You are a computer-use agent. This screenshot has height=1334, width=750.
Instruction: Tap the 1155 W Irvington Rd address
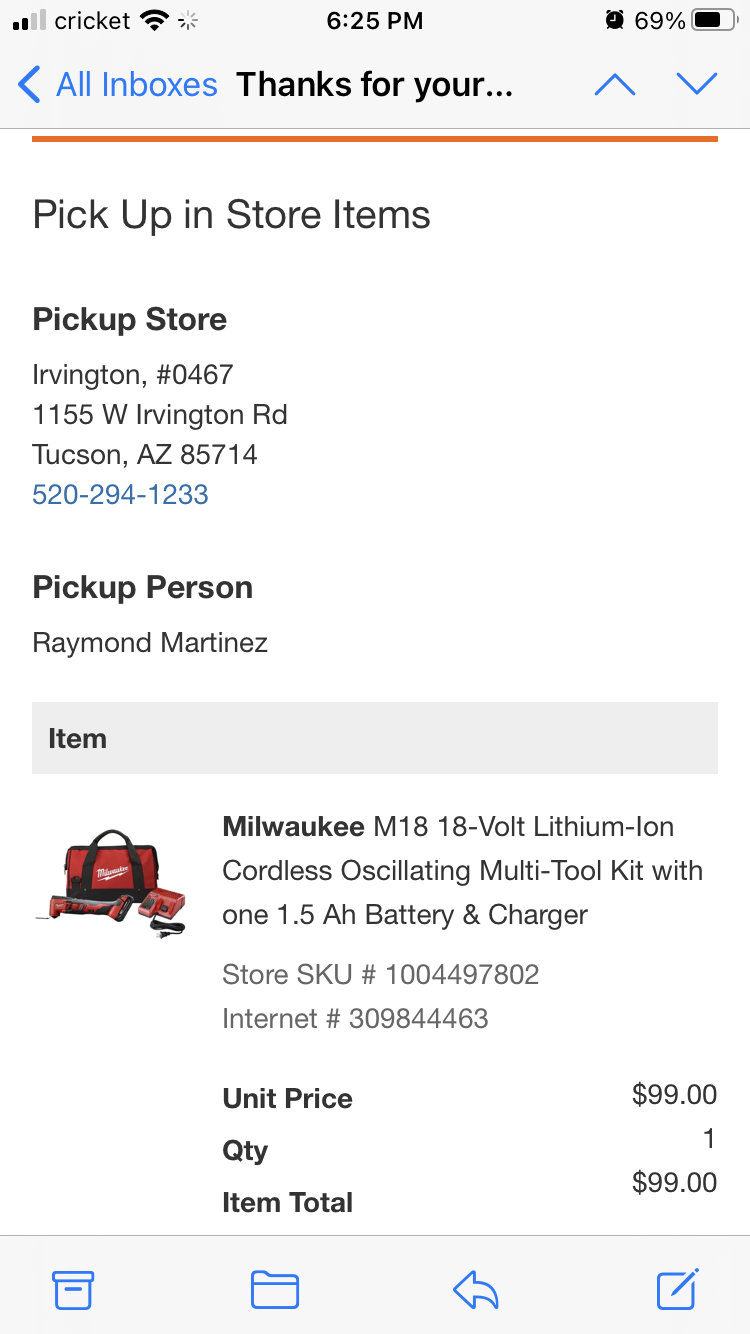click(x=160, y=414)
